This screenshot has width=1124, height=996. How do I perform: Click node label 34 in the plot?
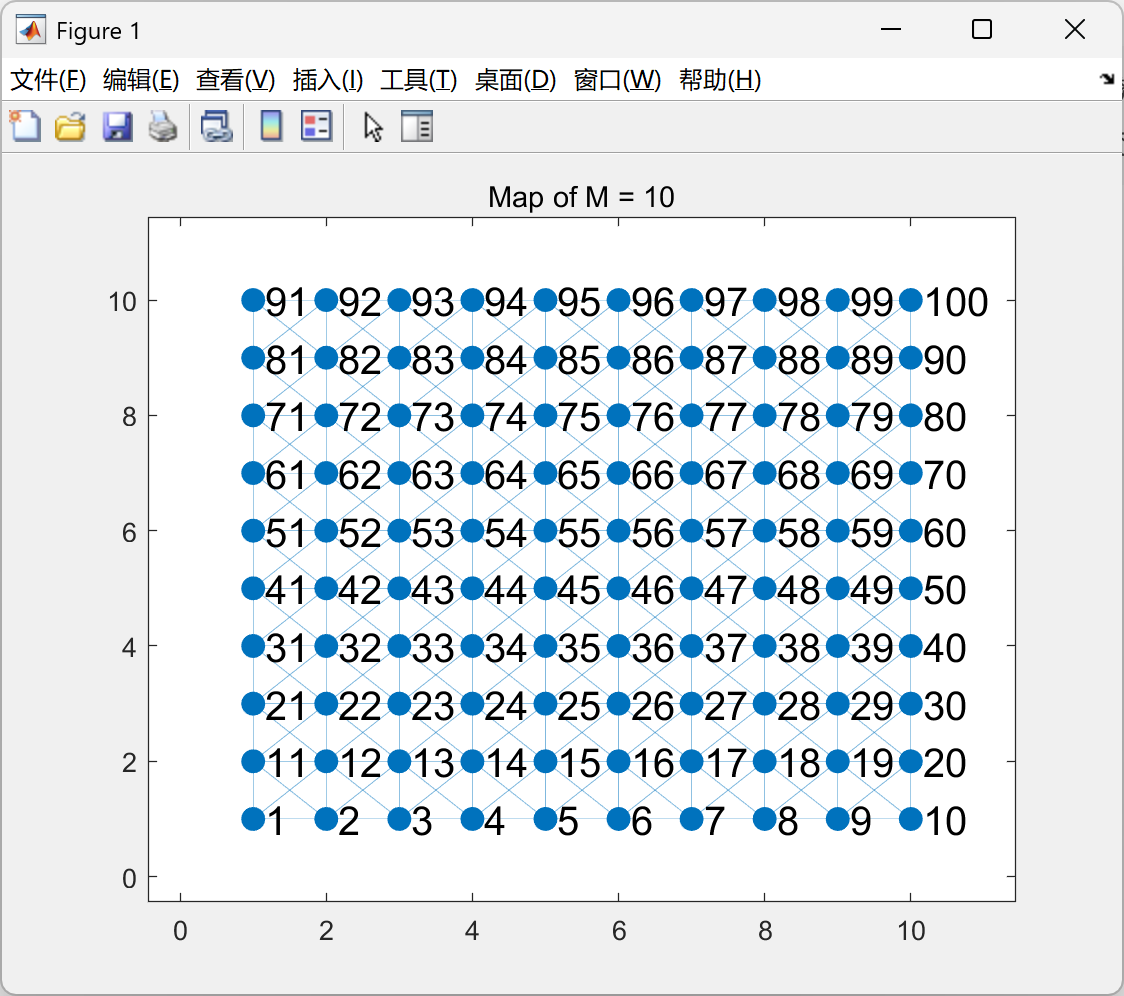(x=506, y=649)
